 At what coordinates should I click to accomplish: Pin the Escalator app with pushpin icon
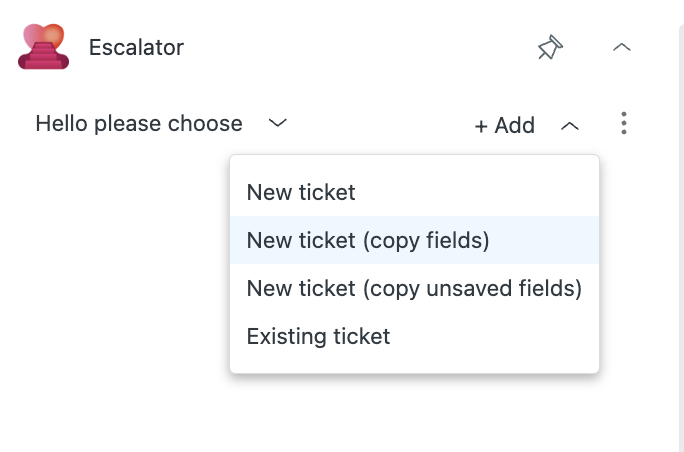point(550,47)
